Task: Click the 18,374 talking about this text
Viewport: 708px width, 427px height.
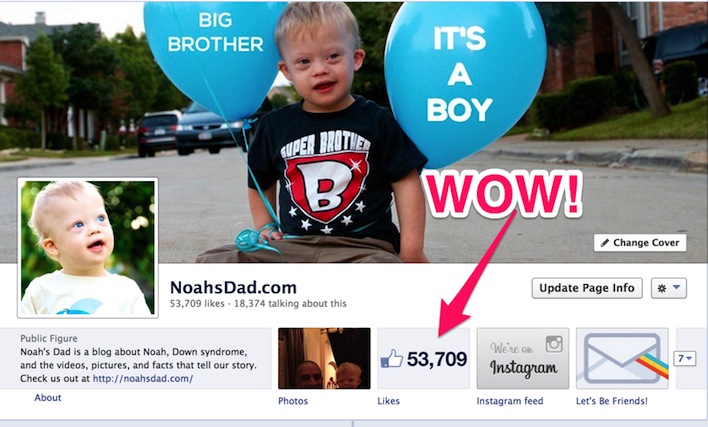Action: point(290,304)
